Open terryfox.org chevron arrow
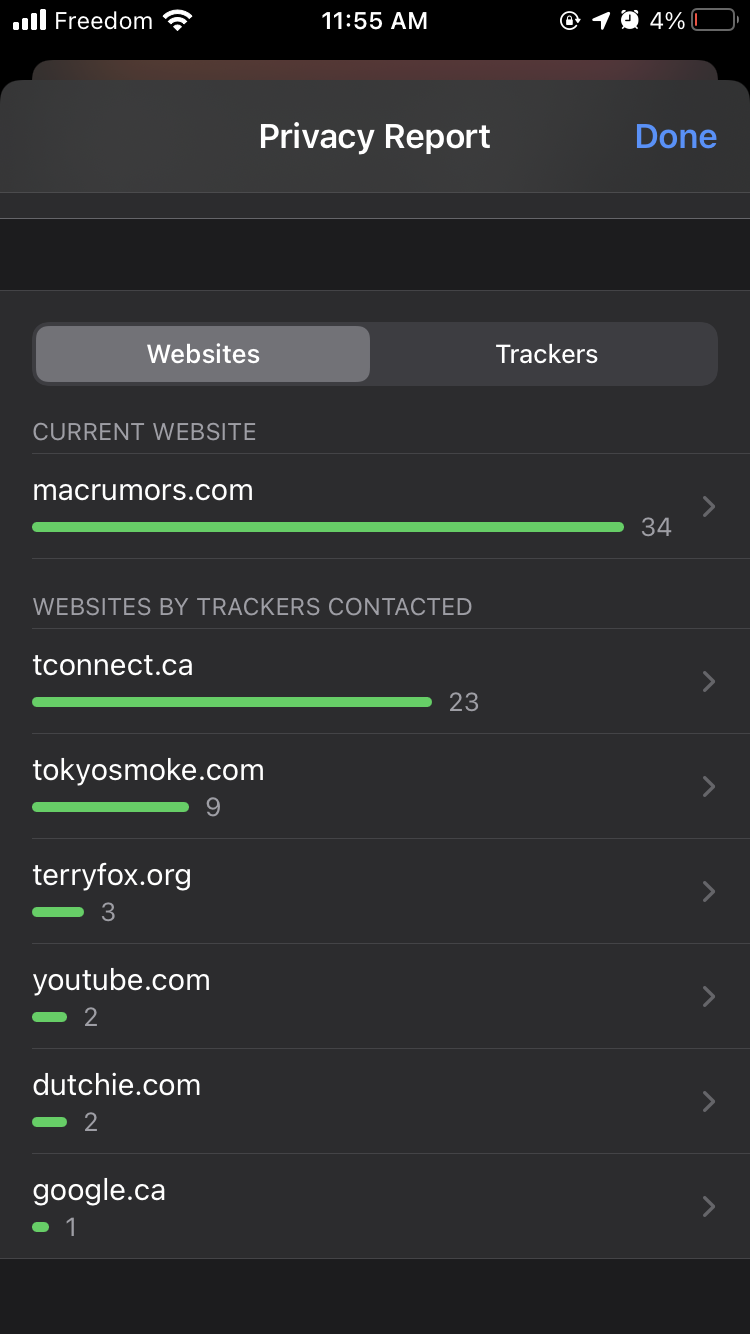 coord(709,892)
